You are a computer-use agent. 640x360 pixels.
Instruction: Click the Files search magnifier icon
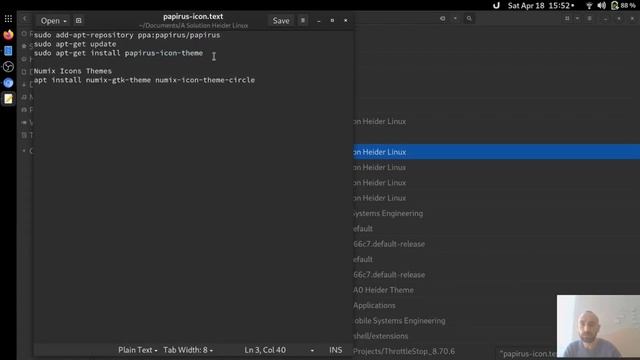pyautogui.click(x=469, y=18)
